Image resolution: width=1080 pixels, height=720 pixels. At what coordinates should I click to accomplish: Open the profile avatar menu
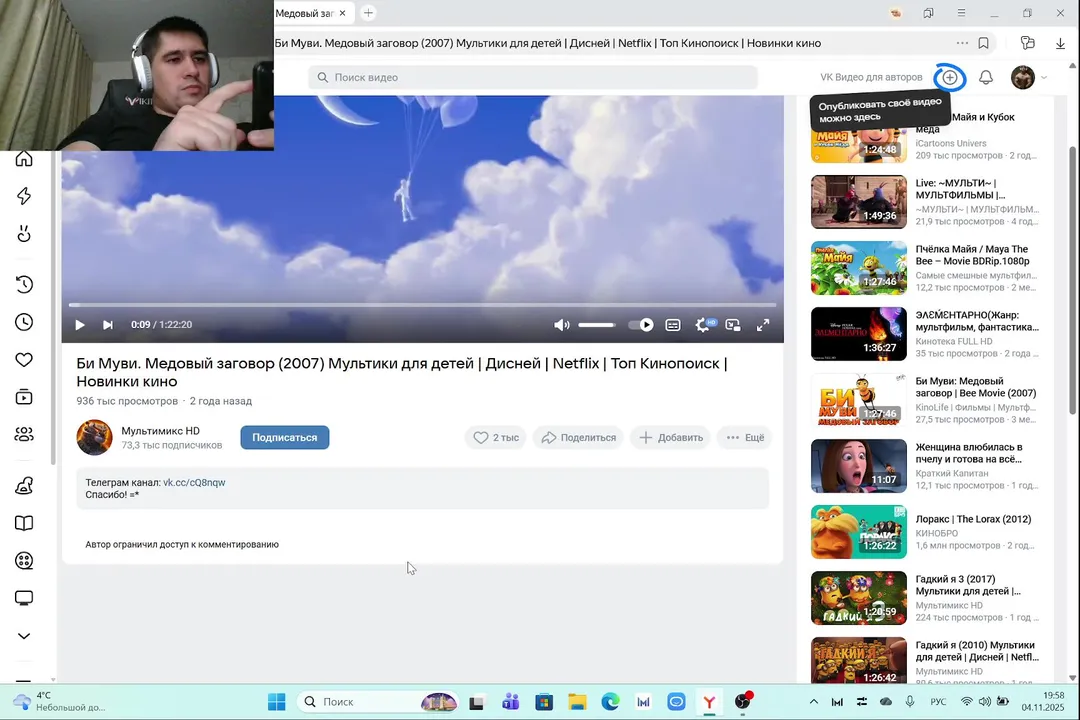coord(1023,77)
